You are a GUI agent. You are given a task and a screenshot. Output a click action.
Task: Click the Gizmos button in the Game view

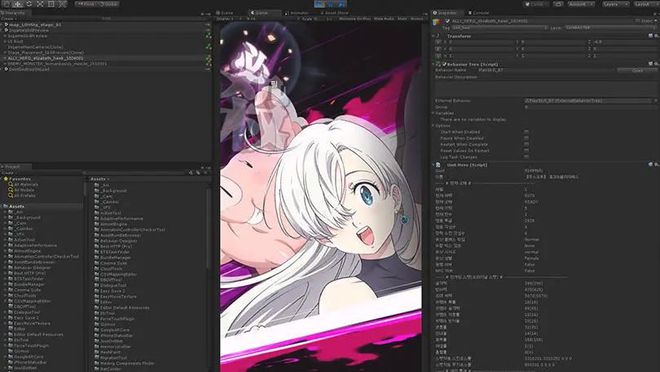[417, 19]
